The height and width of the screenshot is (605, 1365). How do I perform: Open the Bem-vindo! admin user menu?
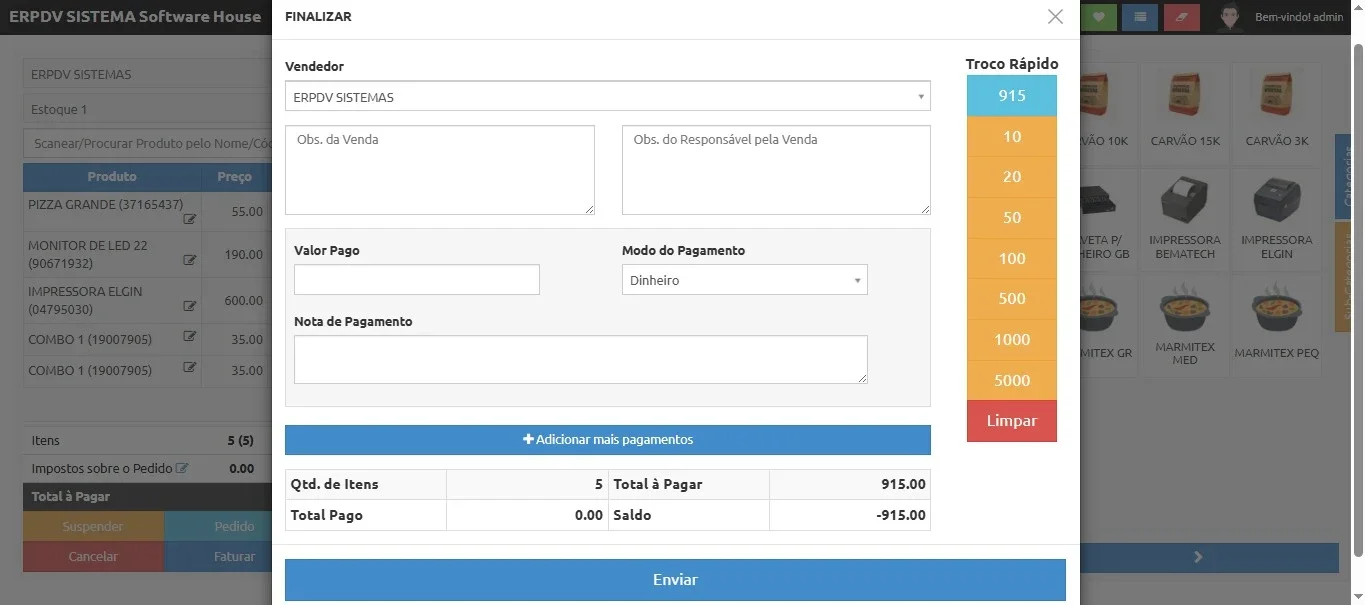1299,17
